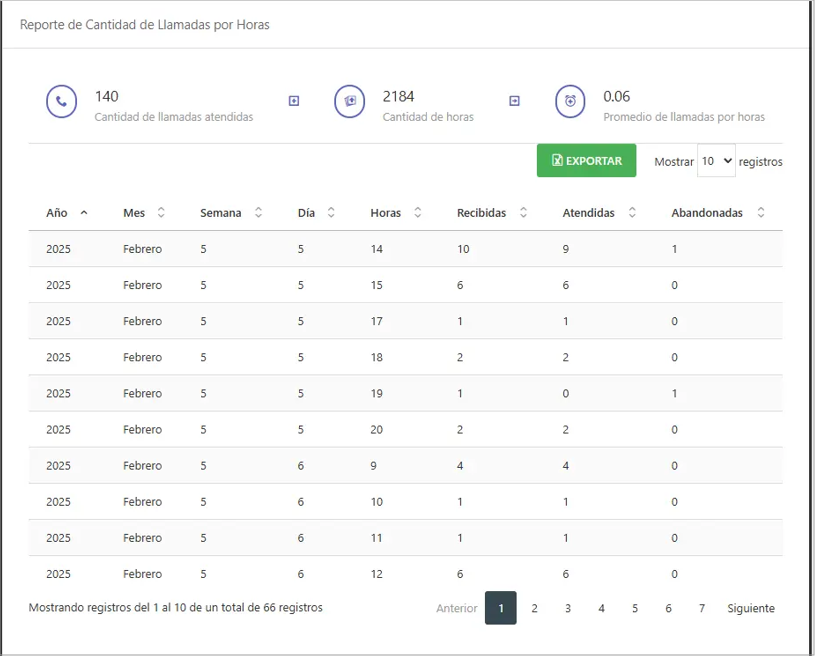Click the alarm clock icon for Promedio de llamadas
Viewport: 815px width, 656px height.
click(570, 101)
